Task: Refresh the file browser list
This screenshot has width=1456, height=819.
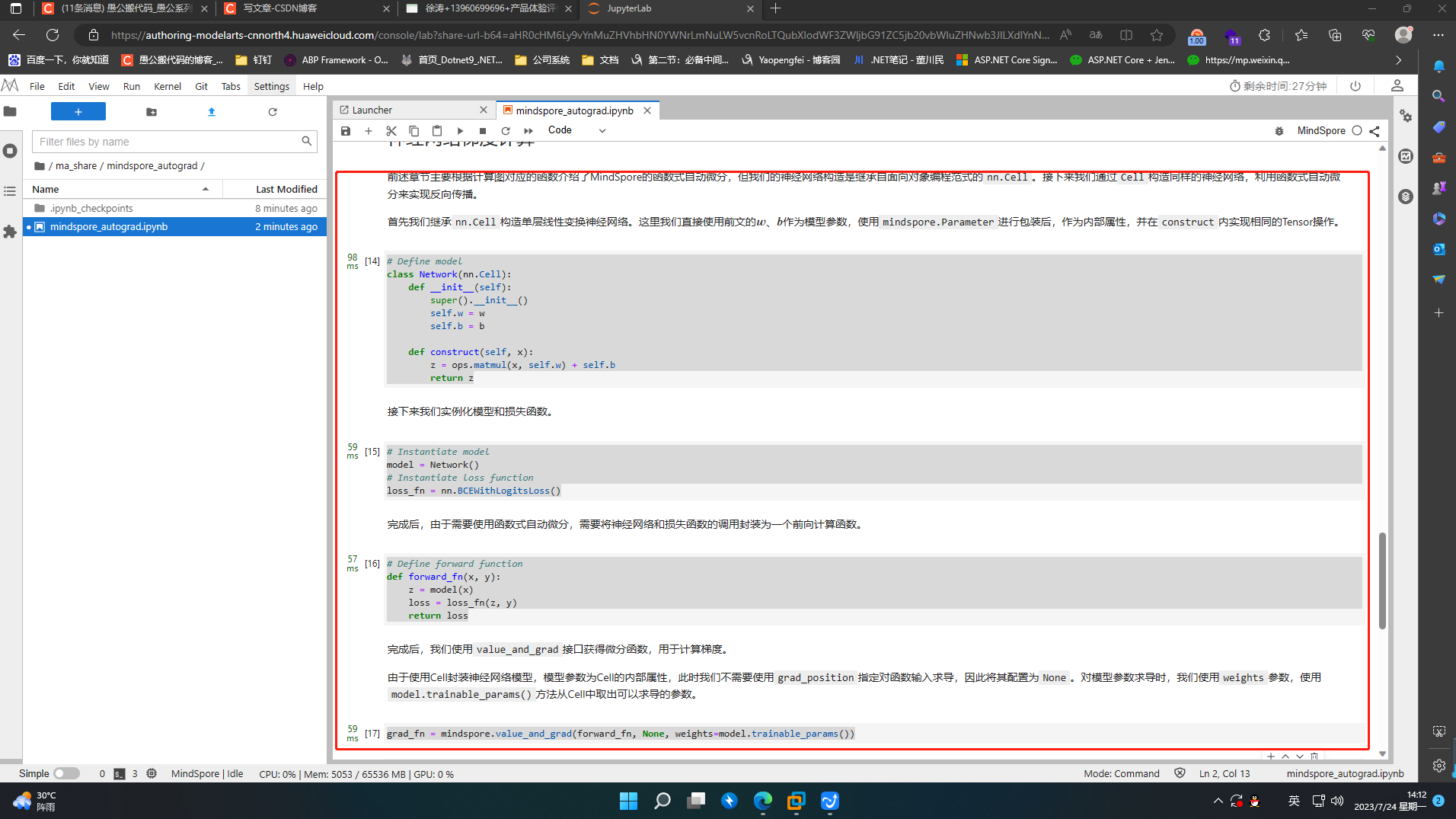Action: pyautogui.click(x=273, y=112)
